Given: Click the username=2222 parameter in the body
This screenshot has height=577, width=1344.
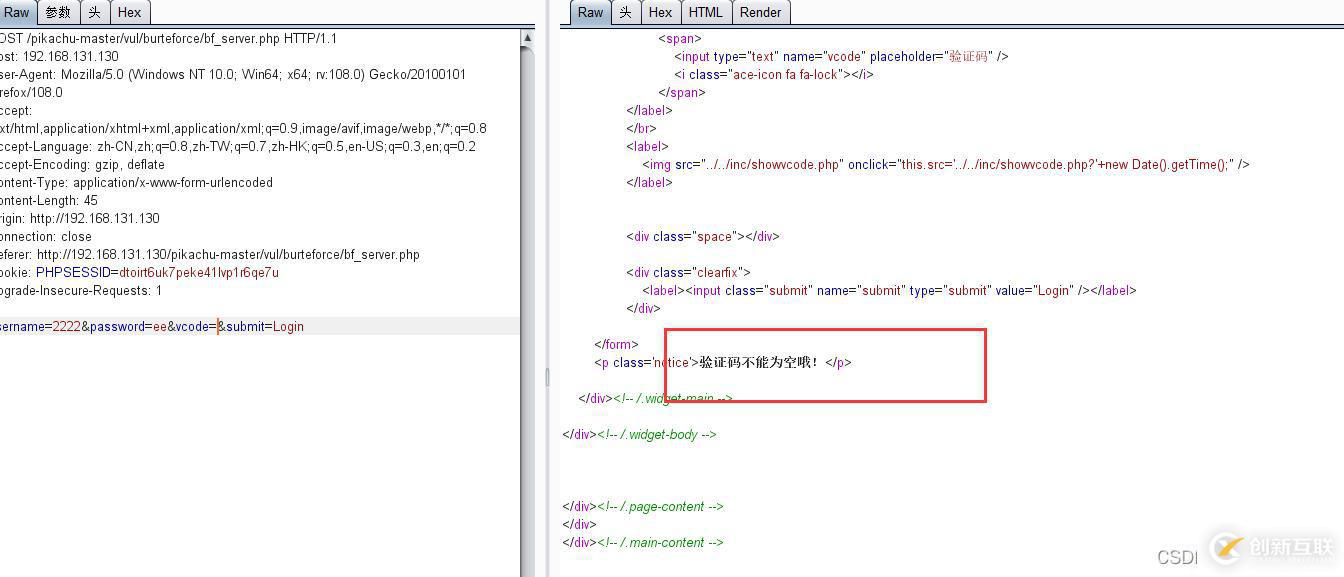Looking at the screenshot, I should 40,327.
